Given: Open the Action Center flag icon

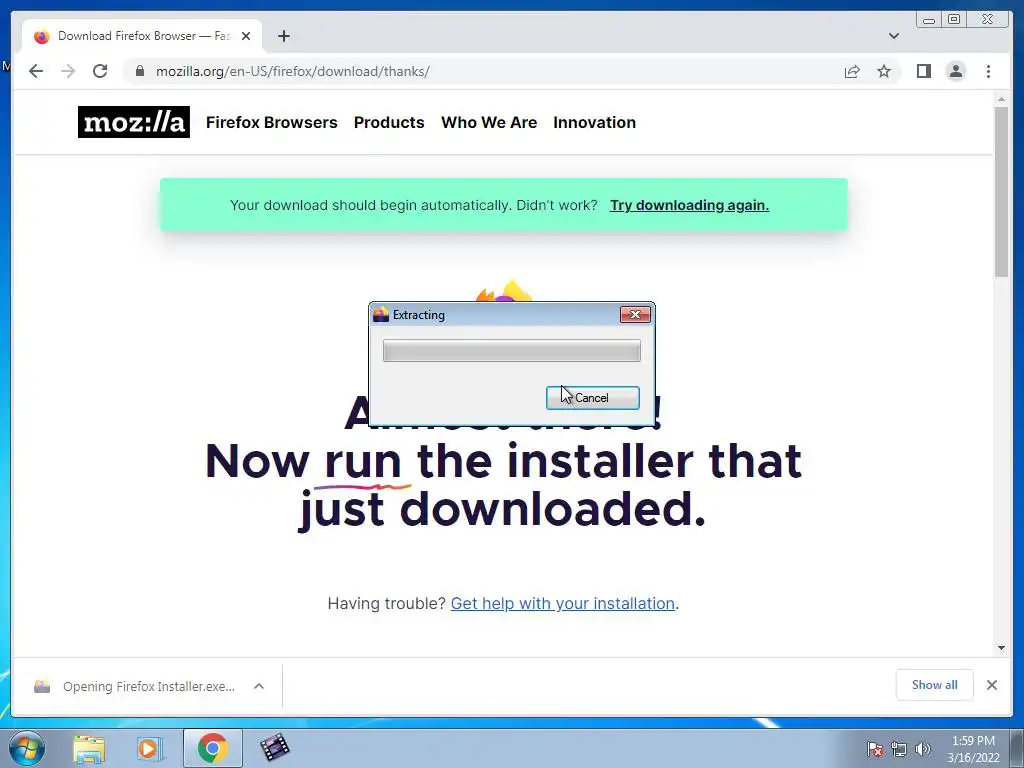Looking at the screenshot, I should click(874, 749).
